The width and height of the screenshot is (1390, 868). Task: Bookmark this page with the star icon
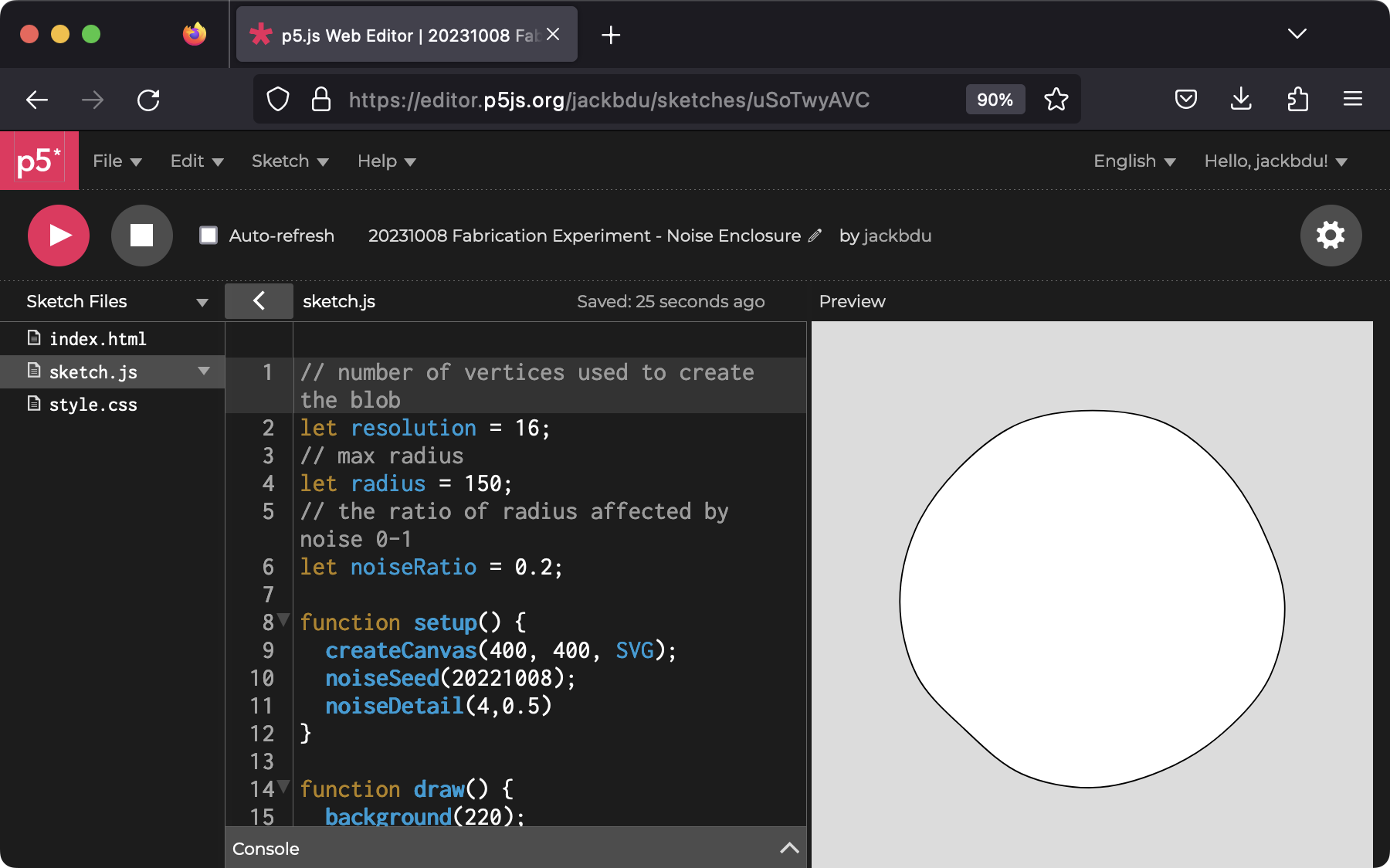pos(1056,100)
